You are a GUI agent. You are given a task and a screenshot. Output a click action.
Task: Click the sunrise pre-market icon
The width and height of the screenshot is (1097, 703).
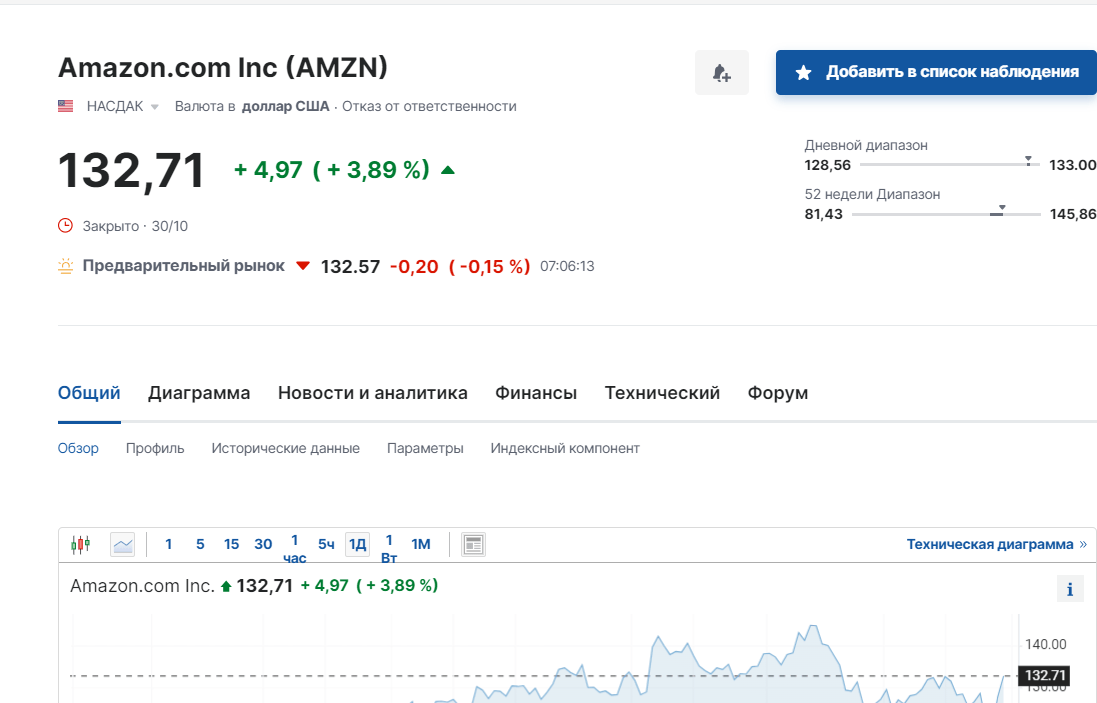pyautogui.click(x=66, y=266)
